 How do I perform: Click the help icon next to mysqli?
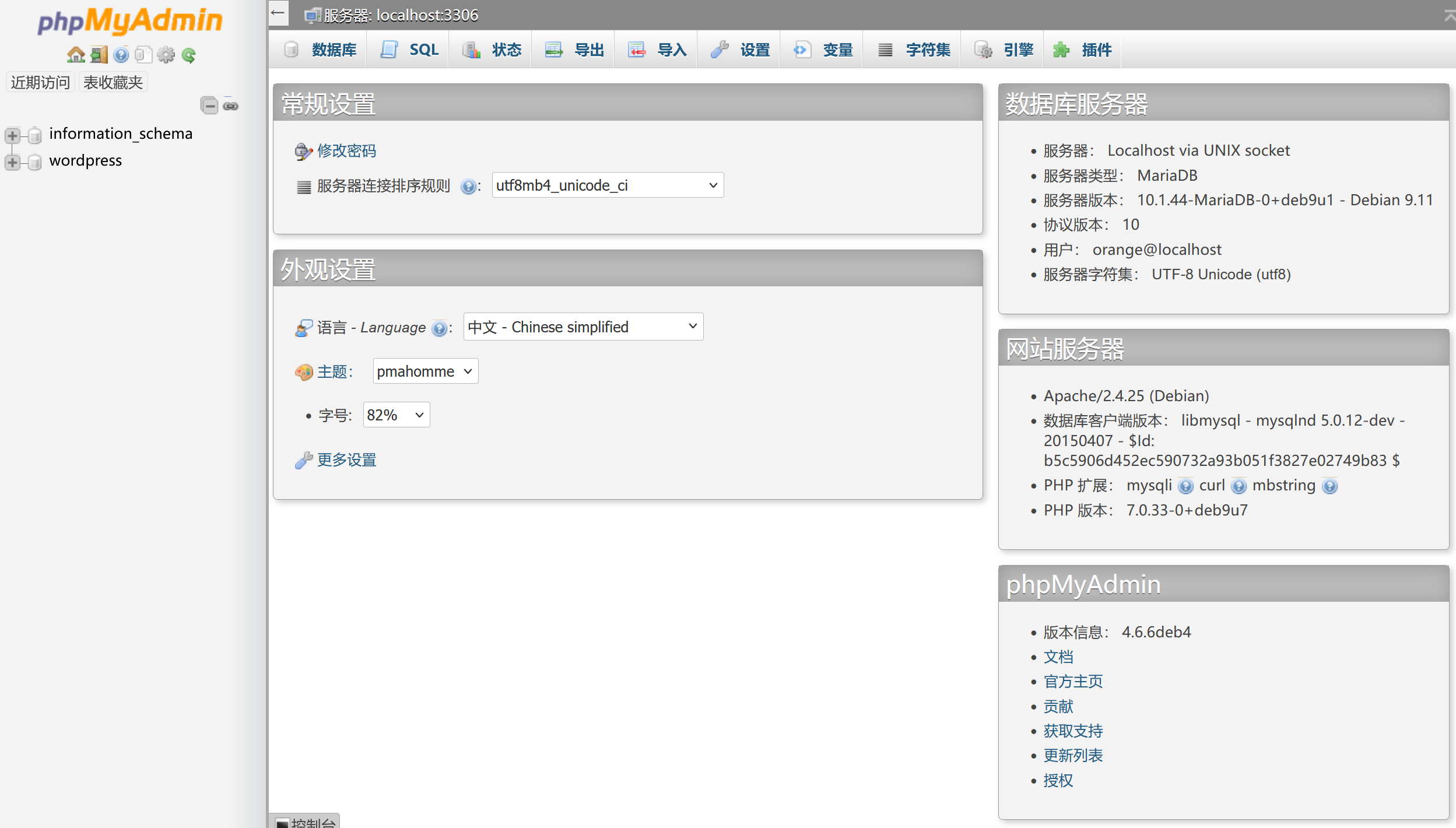[1185, 486]
